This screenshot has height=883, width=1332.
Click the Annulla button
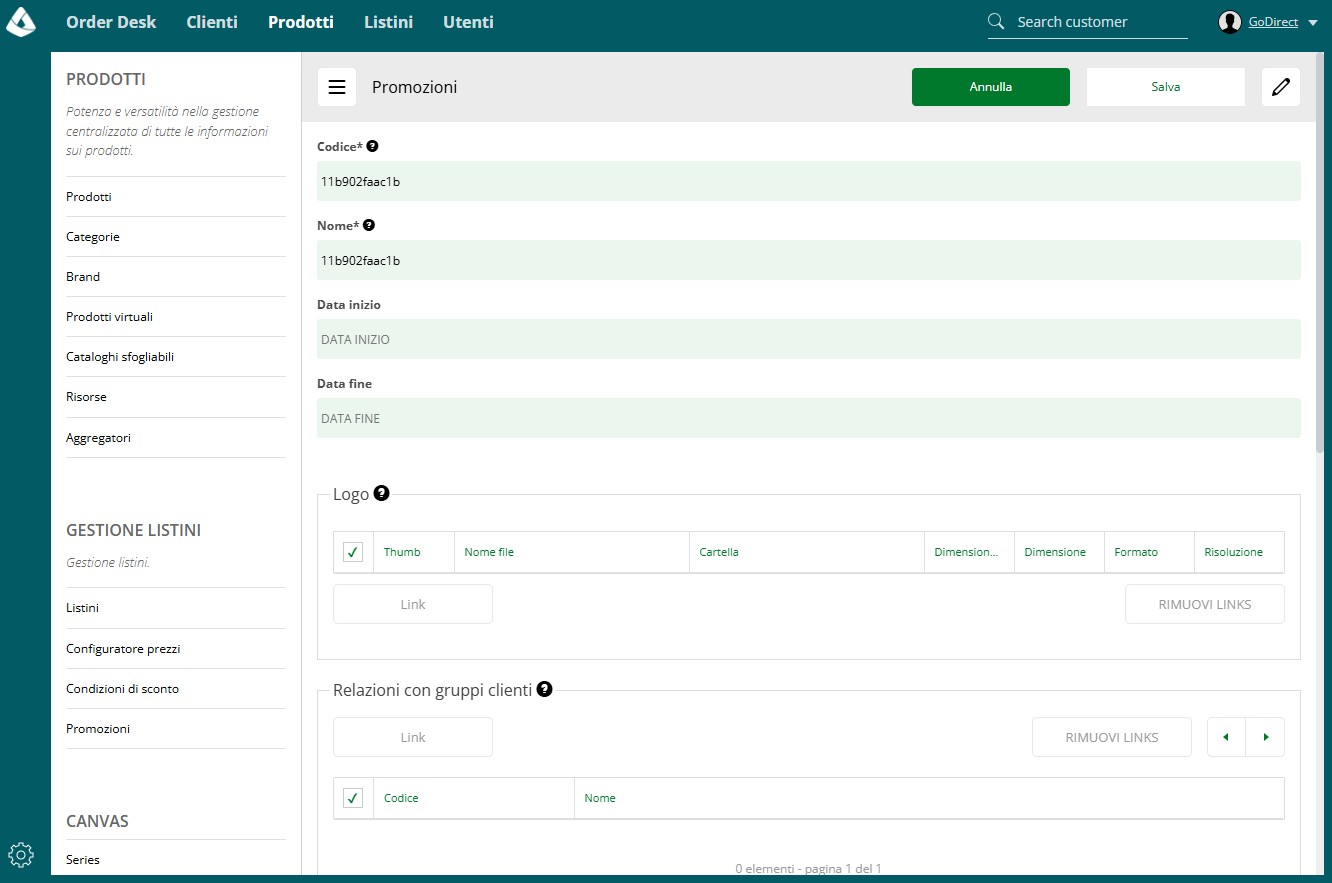click(x=991, y=87)
